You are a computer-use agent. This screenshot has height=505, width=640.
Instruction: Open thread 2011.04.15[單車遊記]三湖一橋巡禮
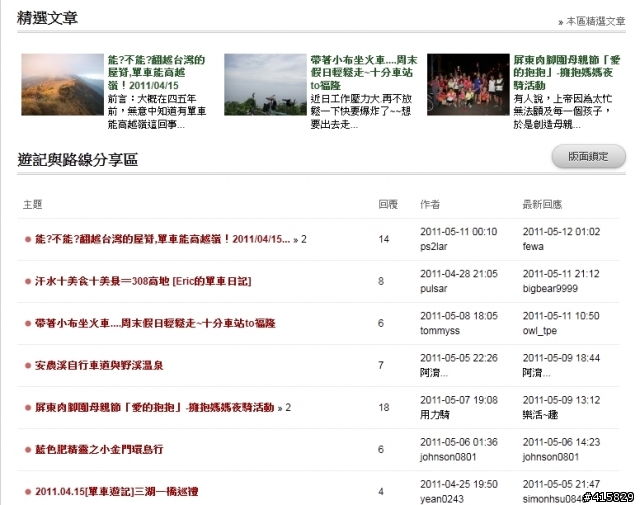(x=117, y=492)
